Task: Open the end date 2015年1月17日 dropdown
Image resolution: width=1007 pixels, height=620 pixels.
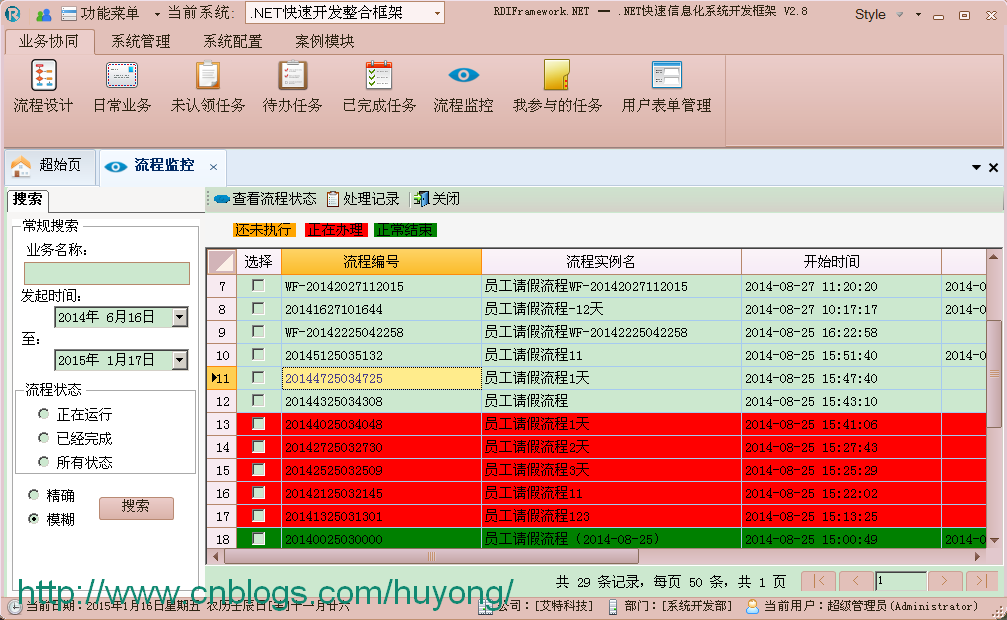Action: pos(180,360)
